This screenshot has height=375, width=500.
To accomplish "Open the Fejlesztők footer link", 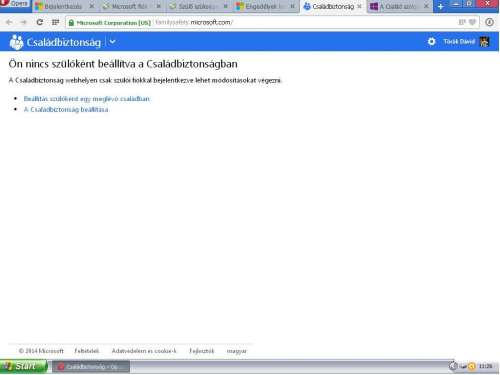I will click(202, 351).
